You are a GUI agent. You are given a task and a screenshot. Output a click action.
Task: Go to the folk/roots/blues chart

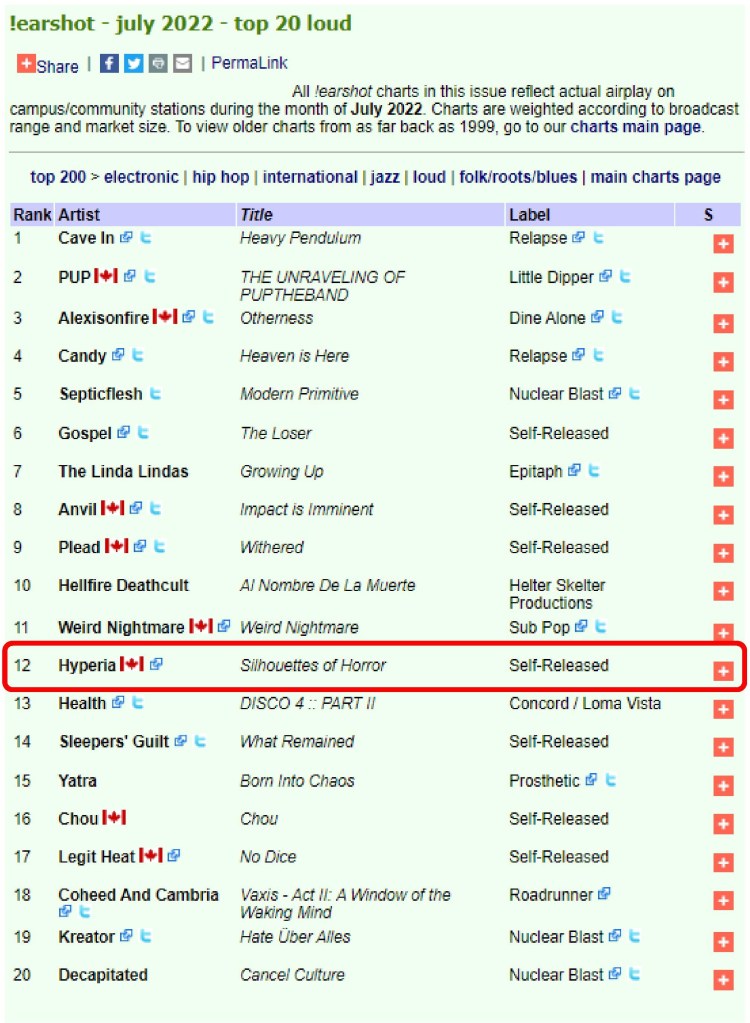coord(518,177)
